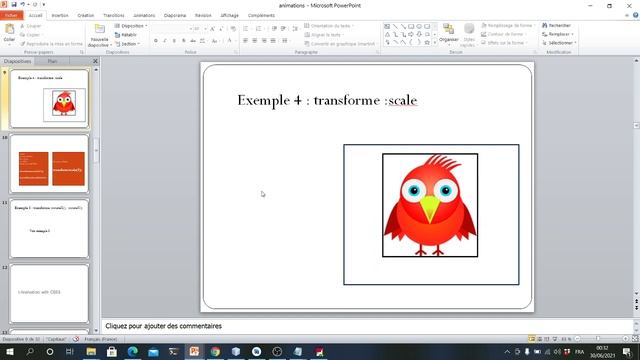Click the bullets list icon

245,29
